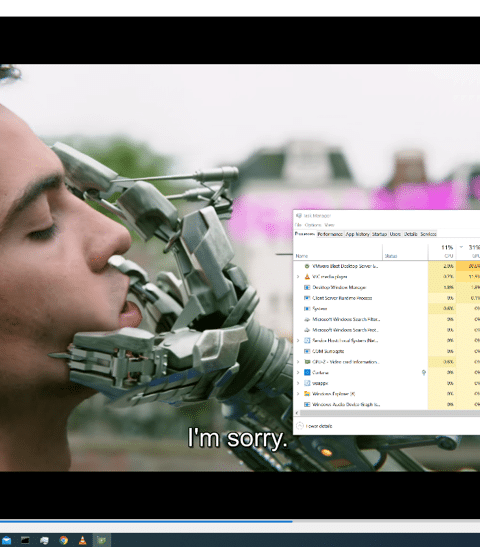
Task: Click the "0.7%" CPU value for VLC media player
Action: pyautogui.click(x=449, y=277)
